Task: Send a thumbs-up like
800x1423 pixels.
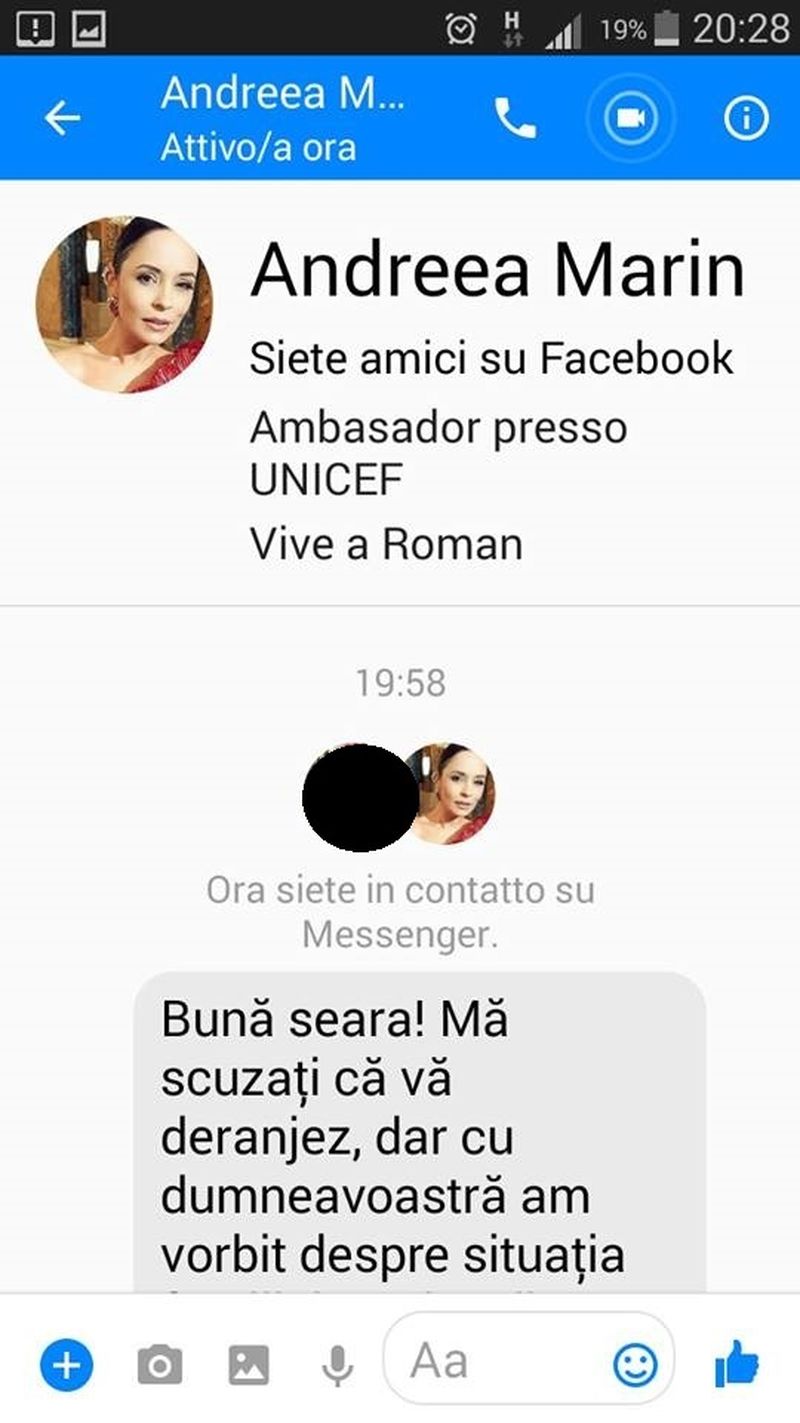Action: [x=738, y=1363]
